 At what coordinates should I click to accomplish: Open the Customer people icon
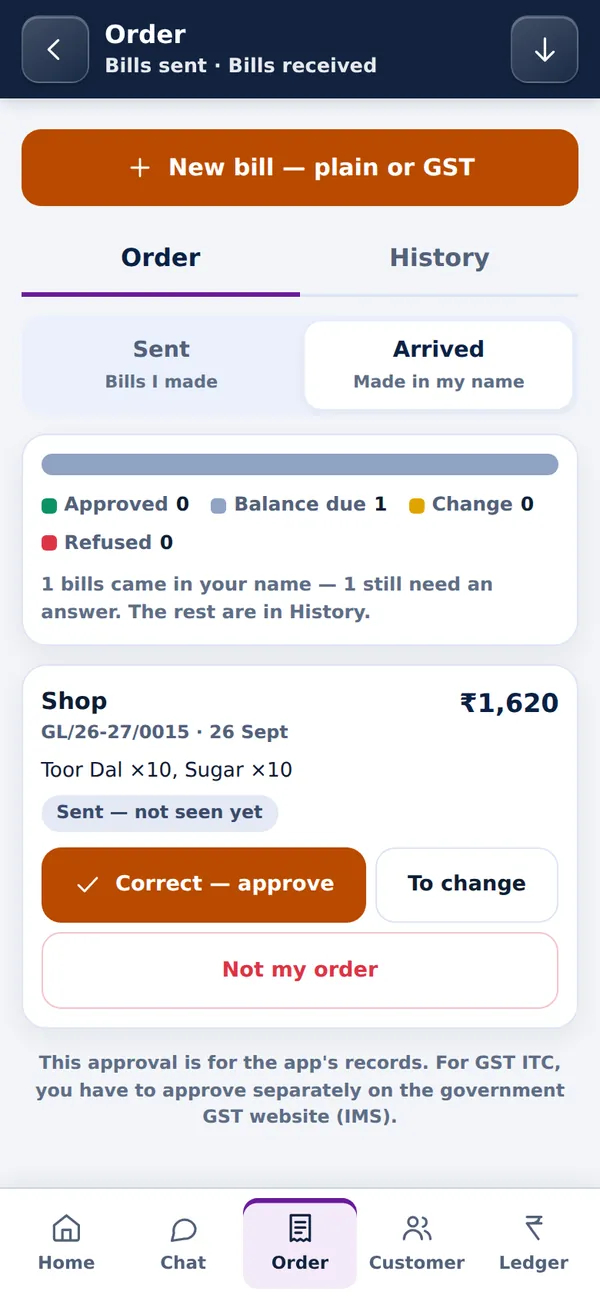417,1228
